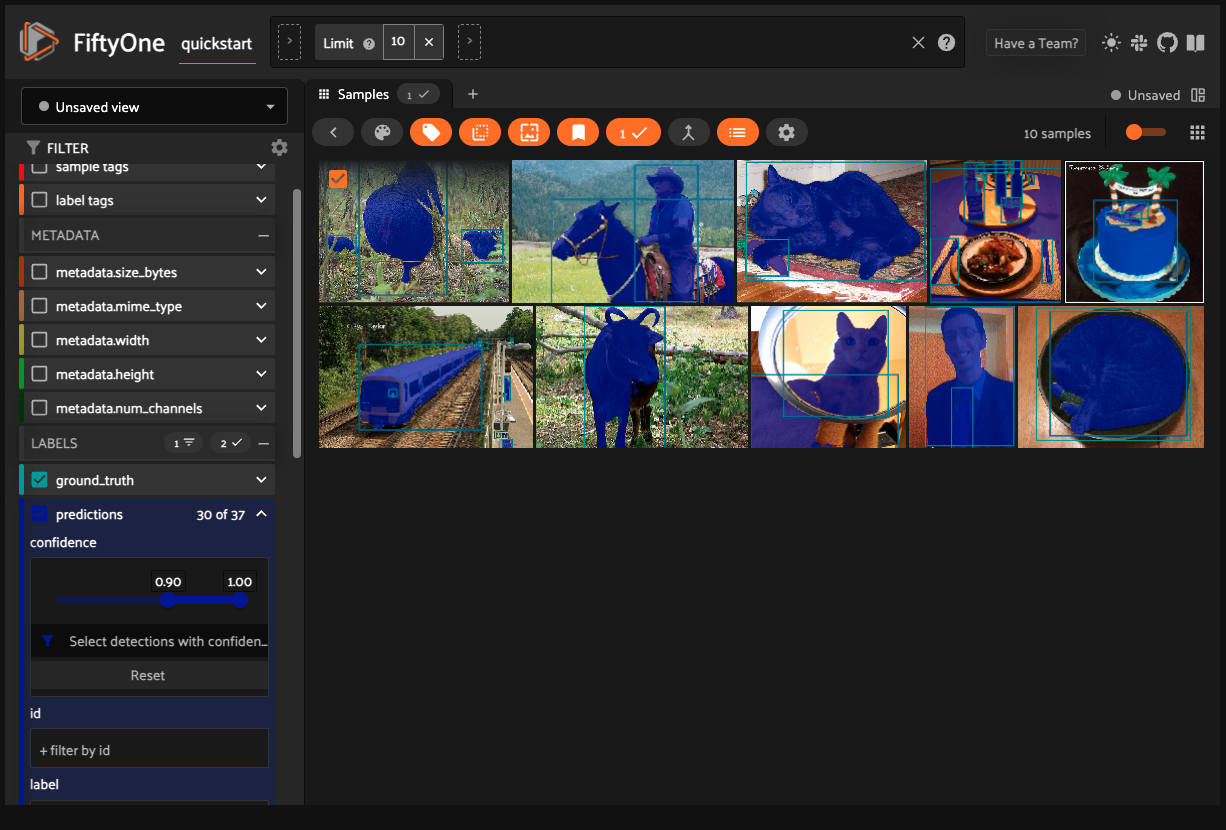Enable the label tags checkbox
The height and width of the screenshot is (830, 1226).
pyautogui.click(x=40, y=200)
